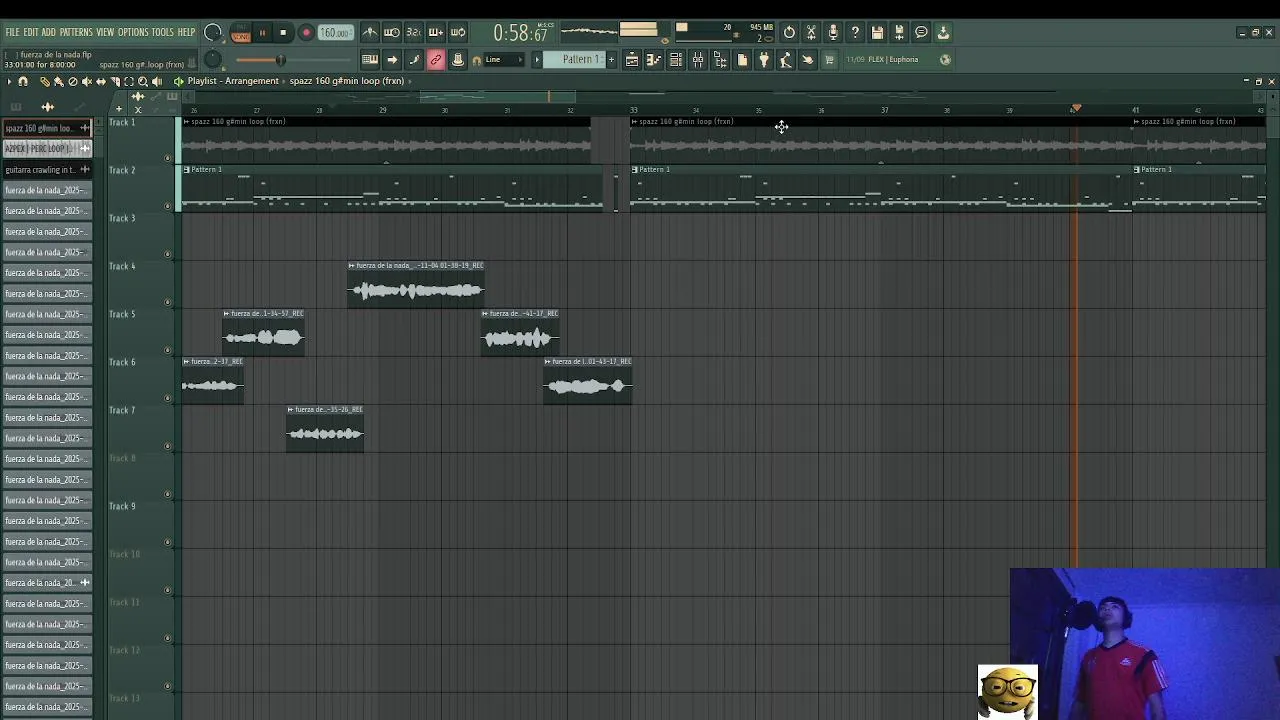The image size is (1280, 720).
Task: Toggle auto-scrolling arrow icon
Action: point(392,60)
